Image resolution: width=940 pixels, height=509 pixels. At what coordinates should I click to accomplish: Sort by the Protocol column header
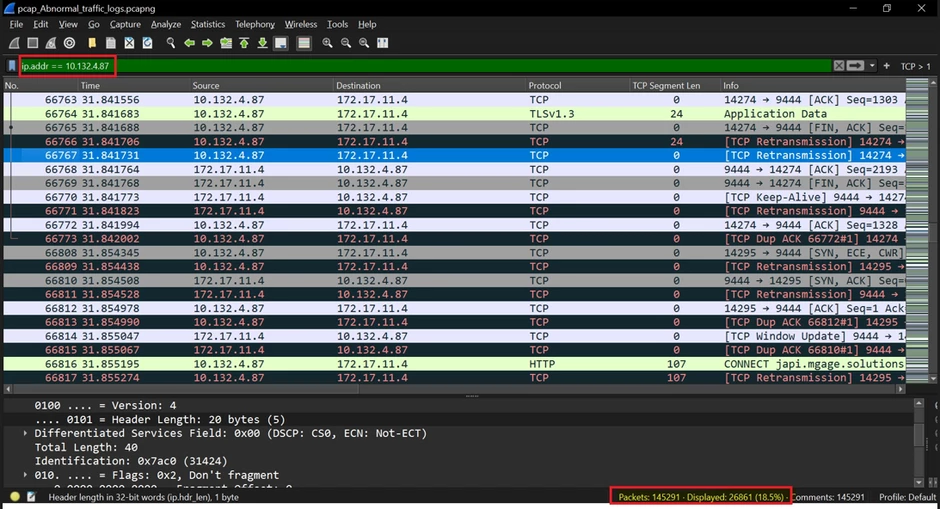pyautogui.click(x=577, y=85)
